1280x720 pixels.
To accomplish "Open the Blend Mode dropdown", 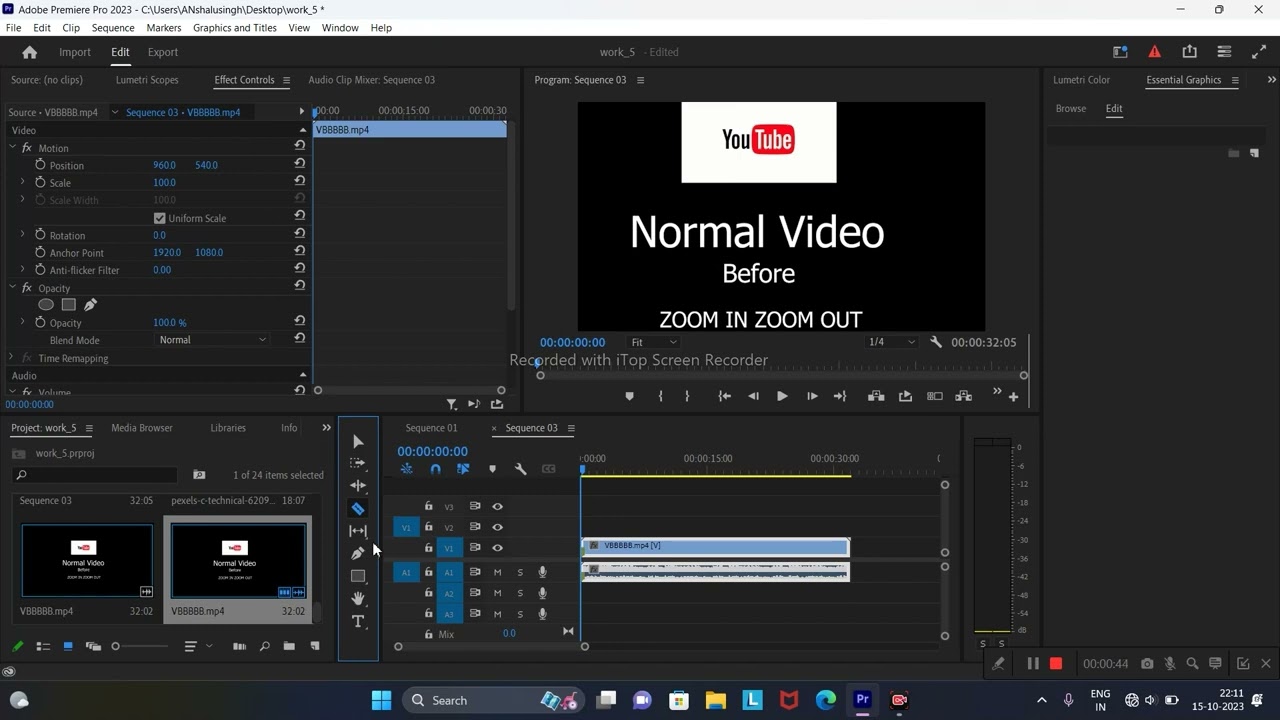I will click(213, 340).
